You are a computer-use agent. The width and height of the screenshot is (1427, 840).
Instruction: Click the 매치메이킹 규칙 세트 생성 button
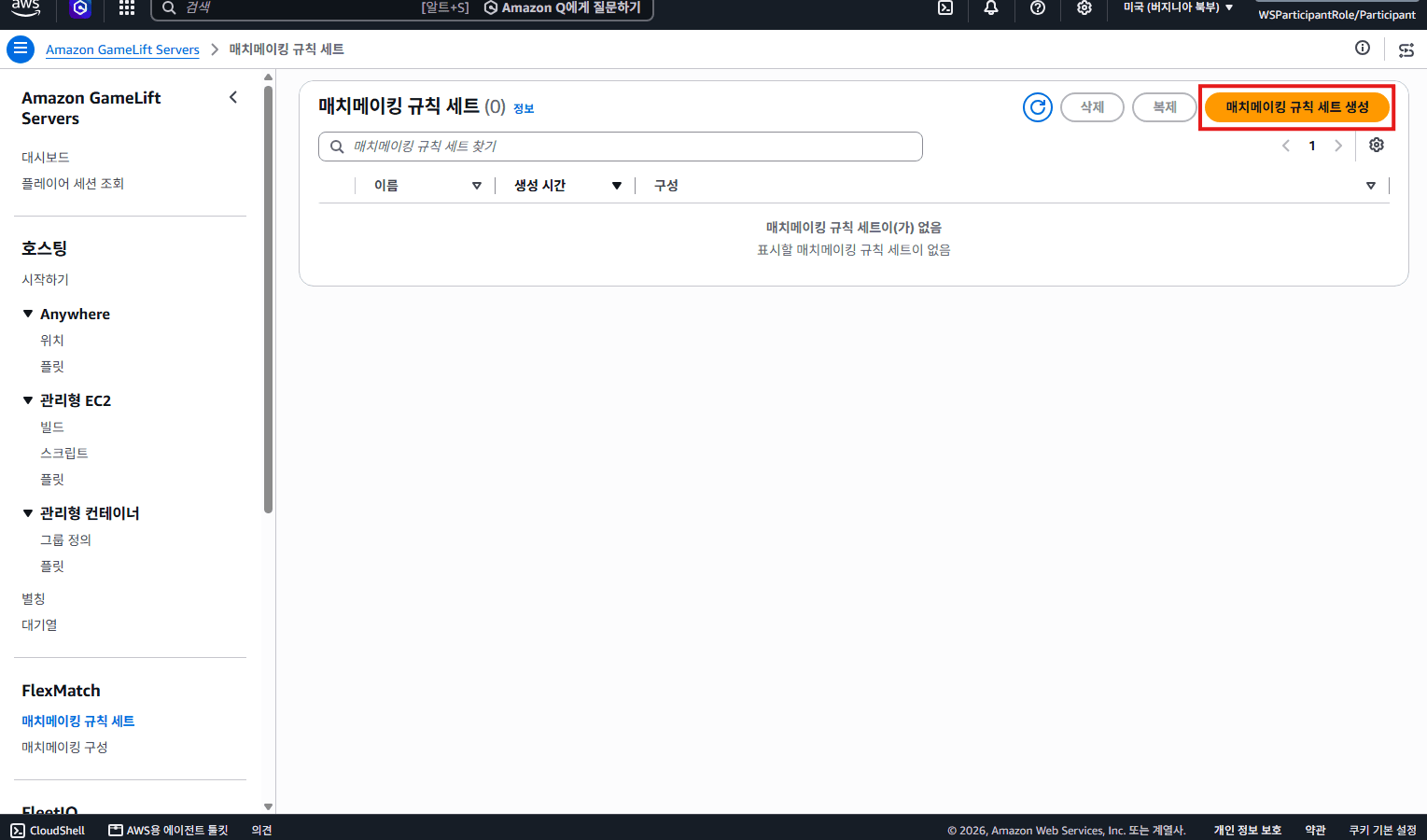point(1297,107)
